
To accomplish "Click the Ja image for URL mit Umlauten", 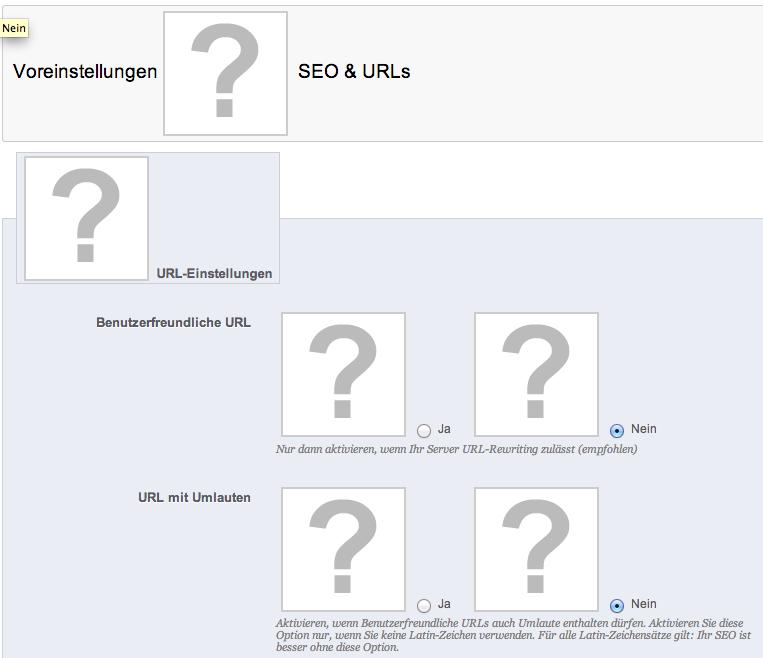I will click(343, 549).
